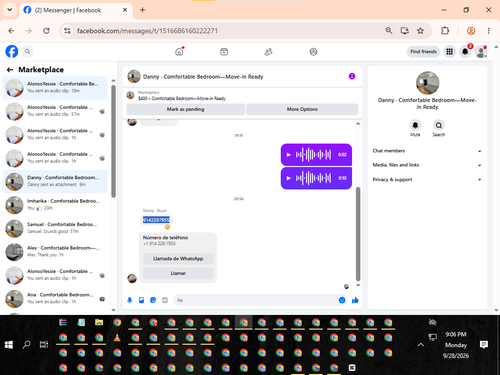Screen dimensions: 500x375
Task: Click the message text input field
Action: pos(257,300)
